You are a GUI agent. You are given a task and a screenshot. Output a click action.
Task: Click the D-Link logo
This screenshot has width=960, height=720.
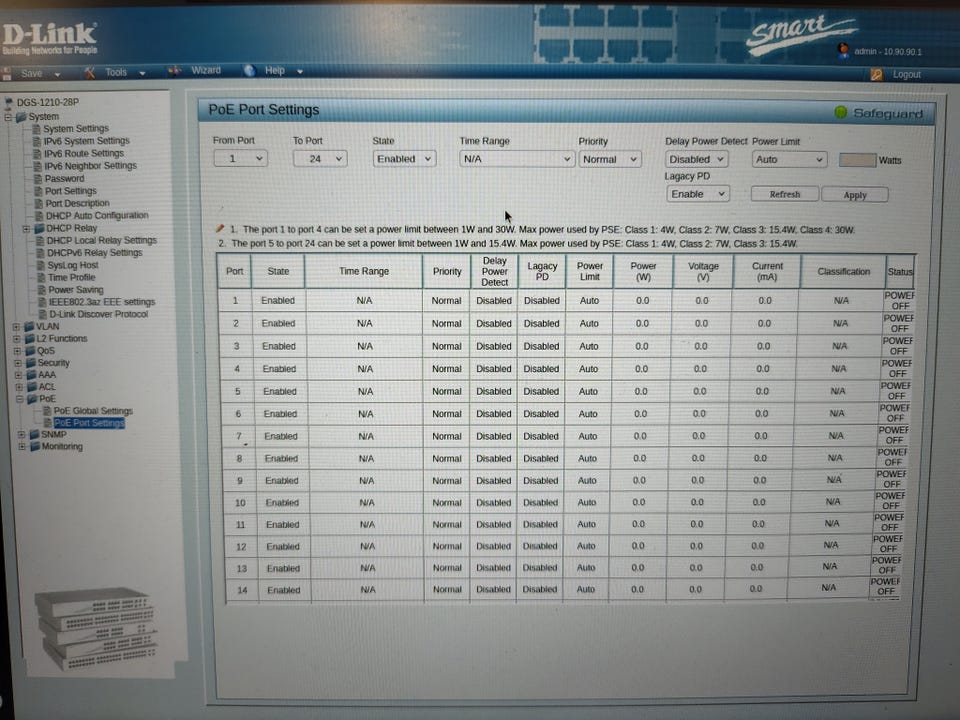[50, 39]
